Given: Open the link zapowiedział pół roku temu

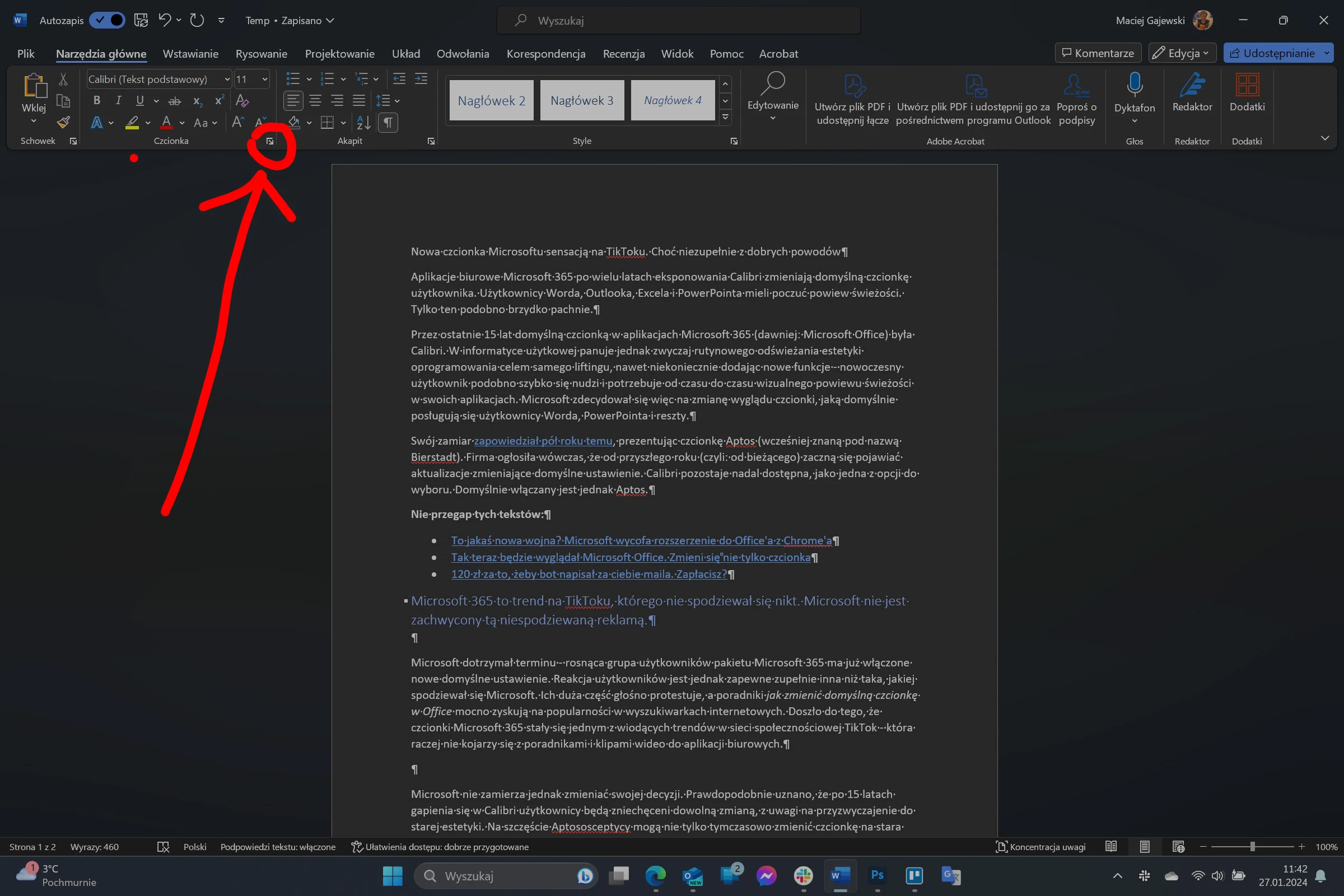Looking at the screenshot, I should coord(543,441).
